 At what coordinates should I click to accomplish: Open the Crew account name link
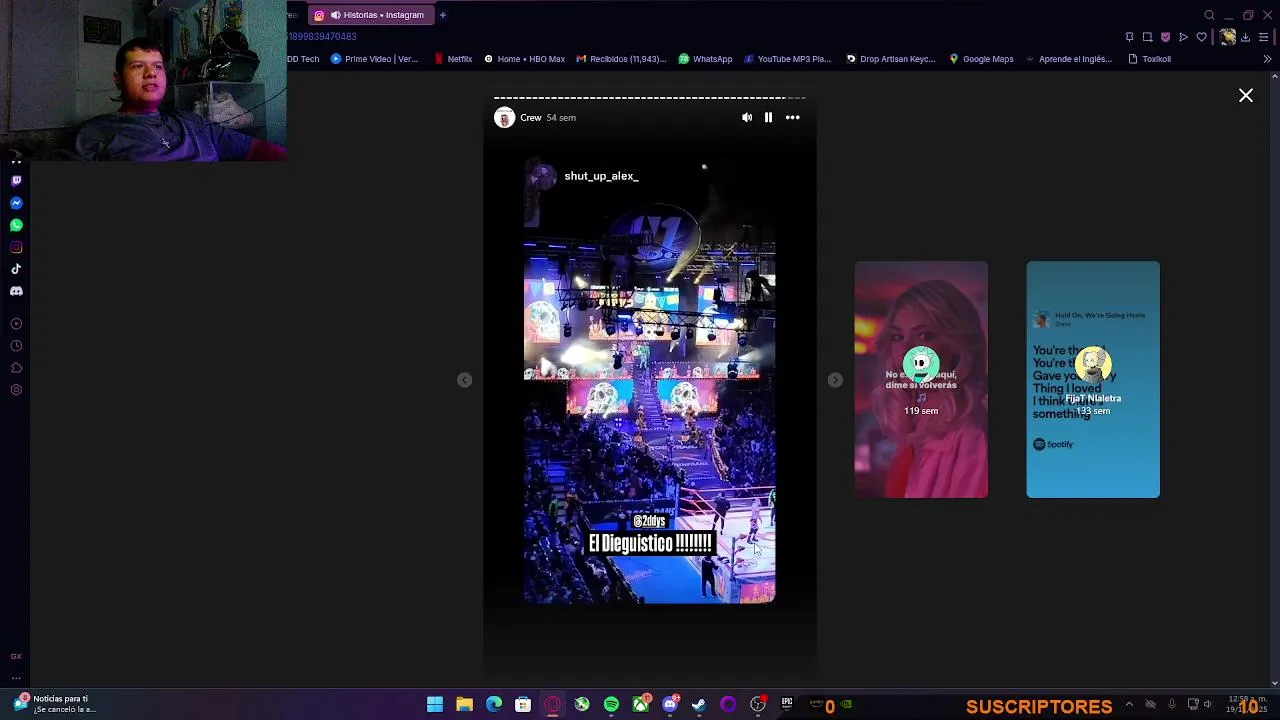[530, 118]
